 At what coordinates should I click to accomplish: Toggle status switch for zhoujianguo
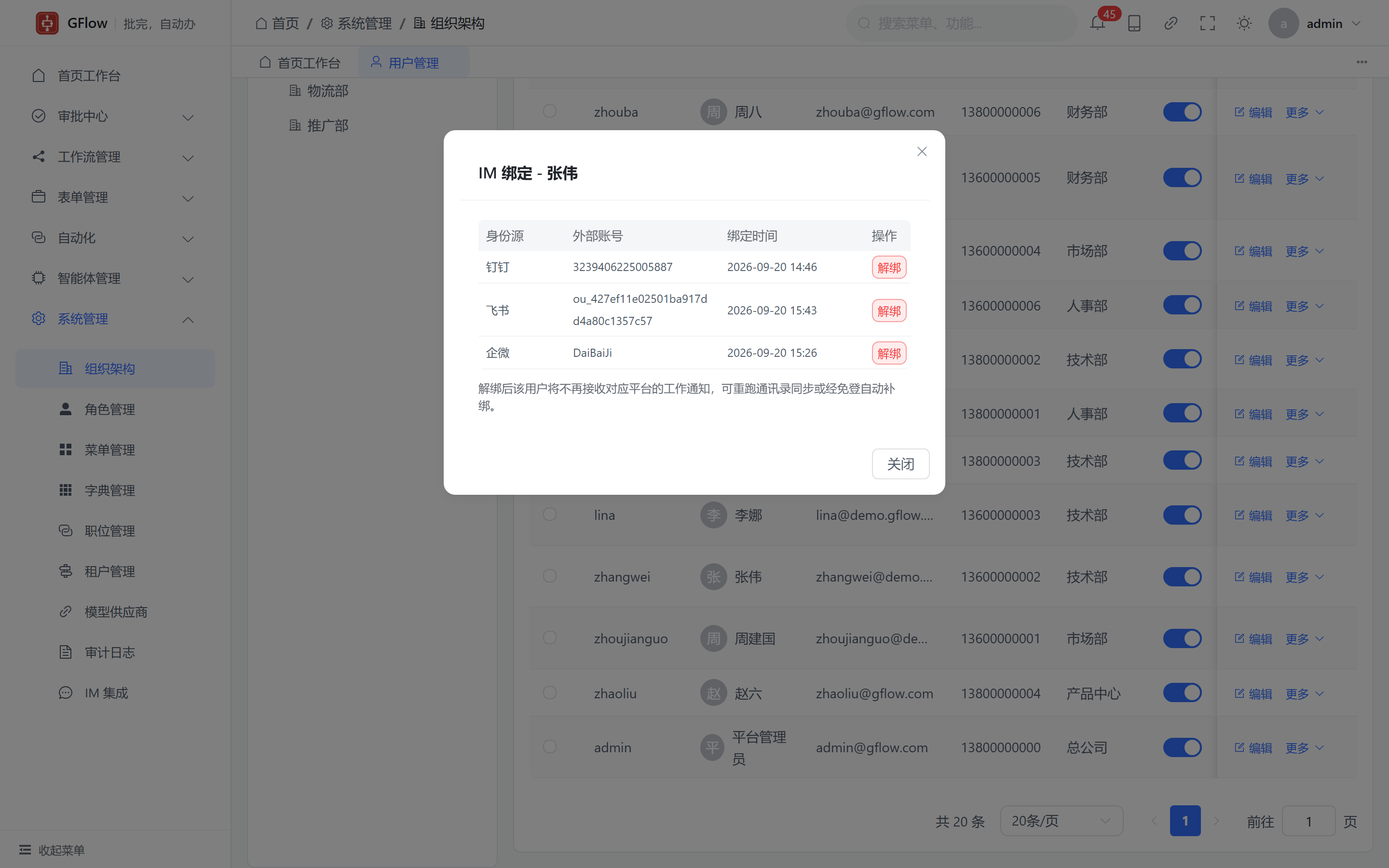[1183, 638]
